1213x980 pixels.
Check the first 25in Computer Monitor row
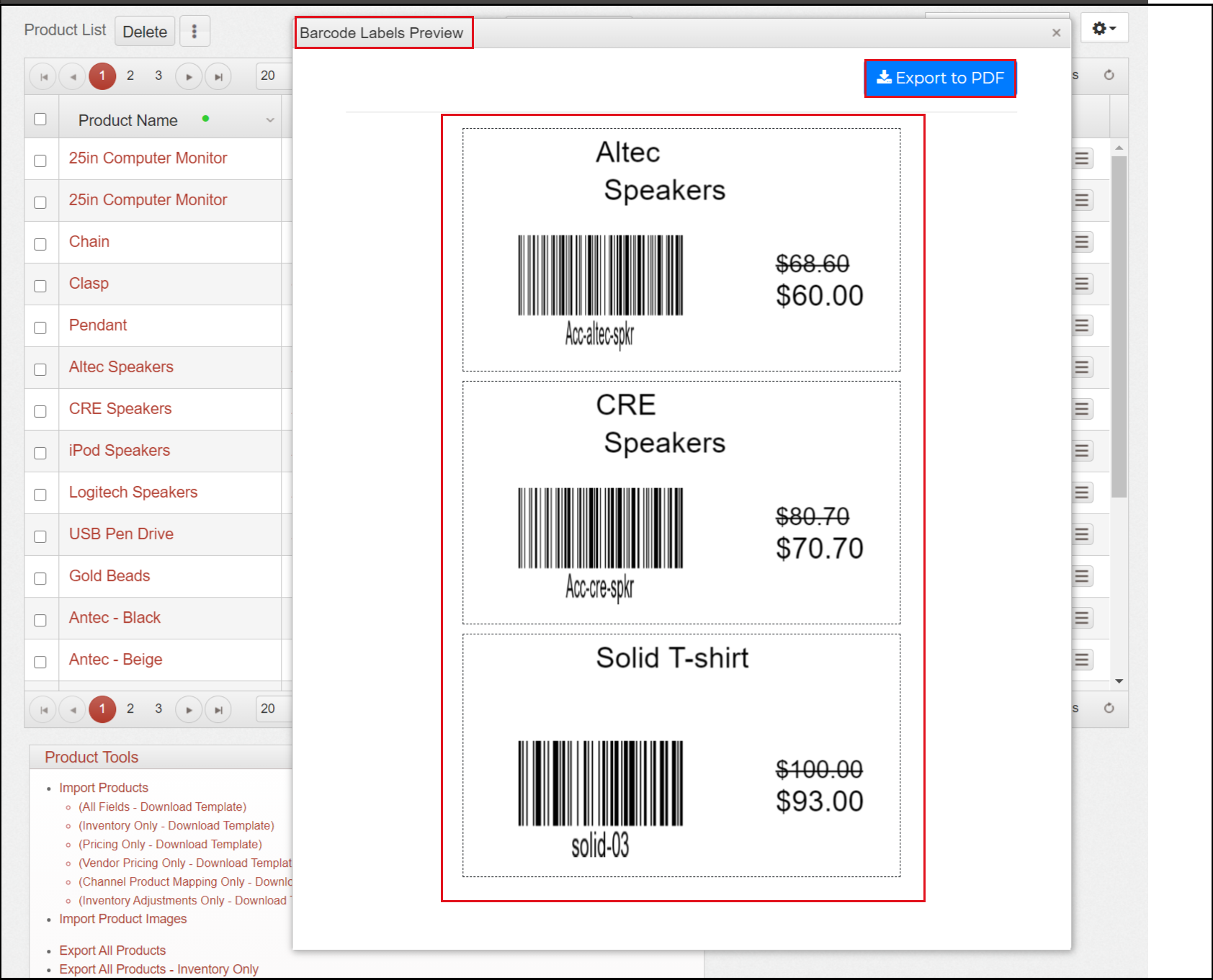(x=40, y=161)
